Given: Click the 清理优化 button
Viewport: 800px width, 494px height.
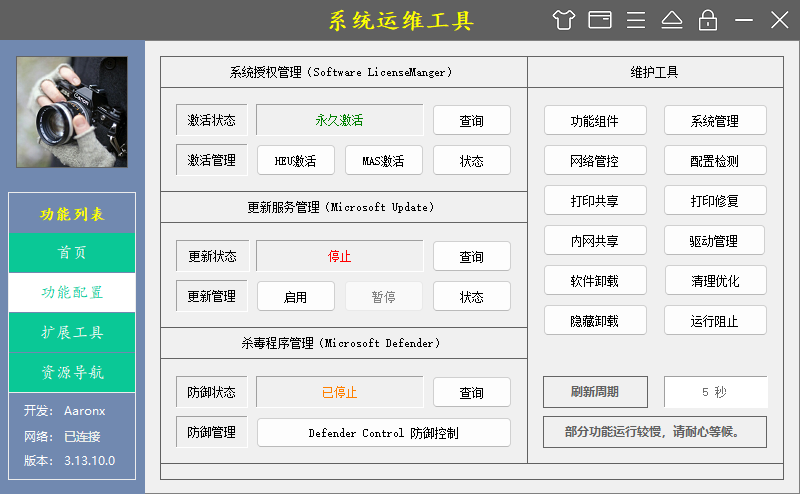Looking at the screenshot, I should click(715, 280).
